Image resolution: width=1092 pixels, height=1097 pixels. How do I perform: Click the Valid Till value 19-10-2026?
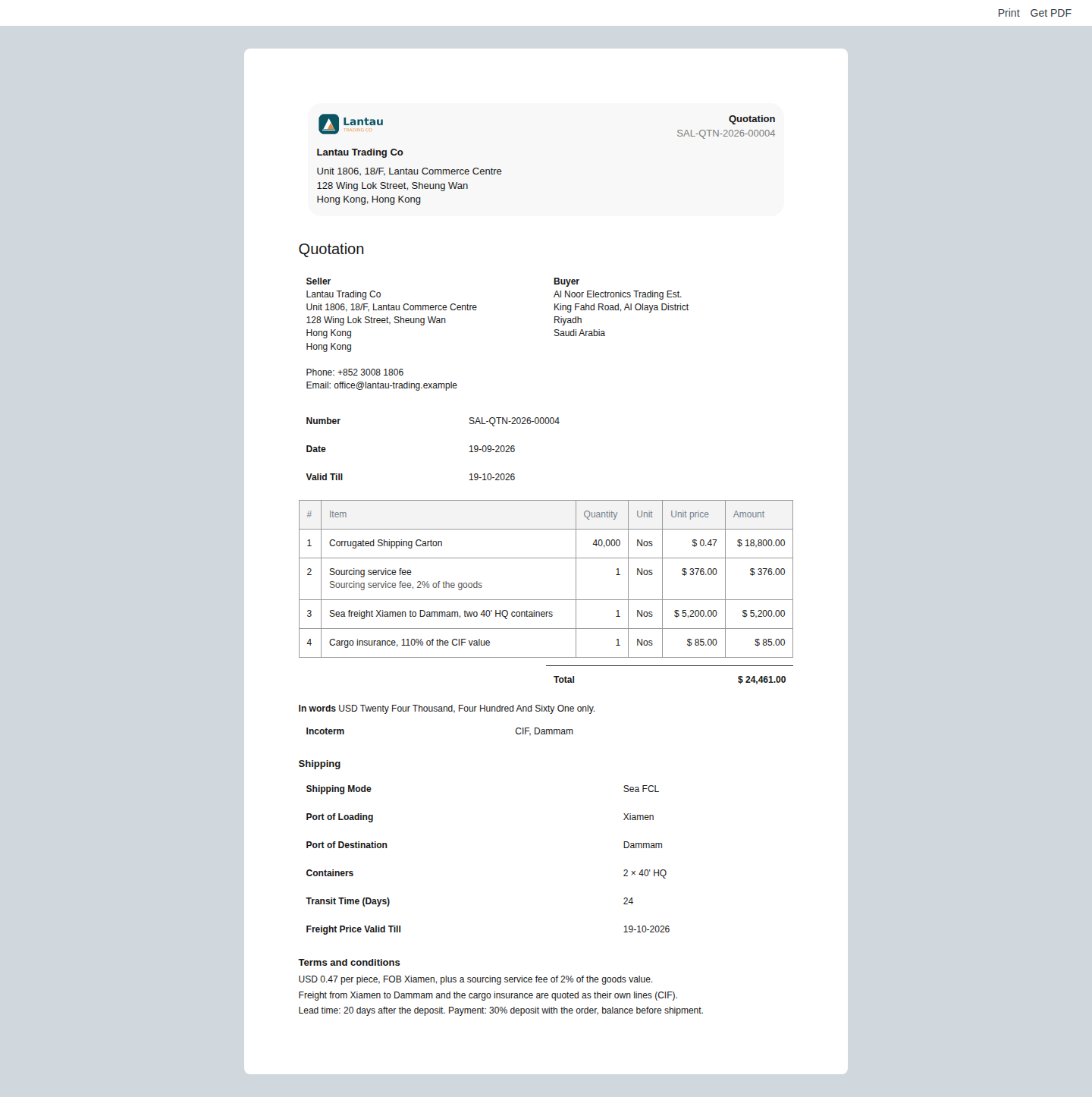491,477
